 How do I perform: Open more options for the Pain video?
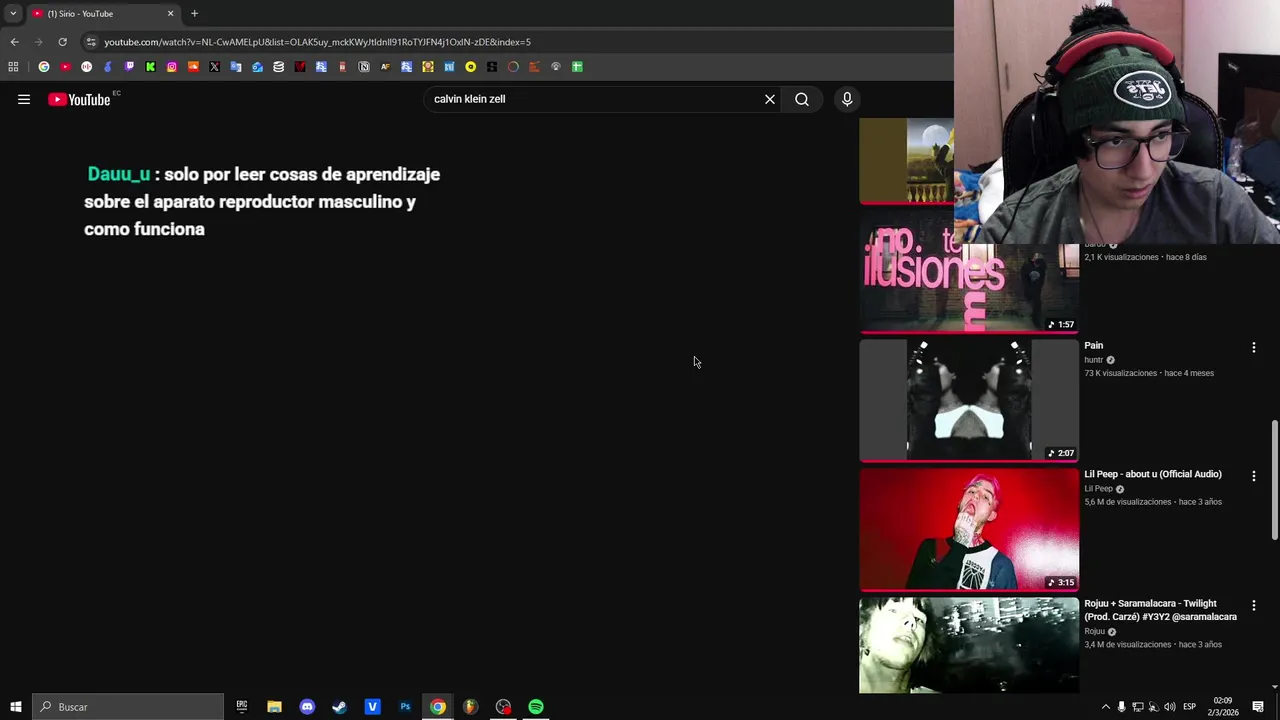tap(1253, 347)
